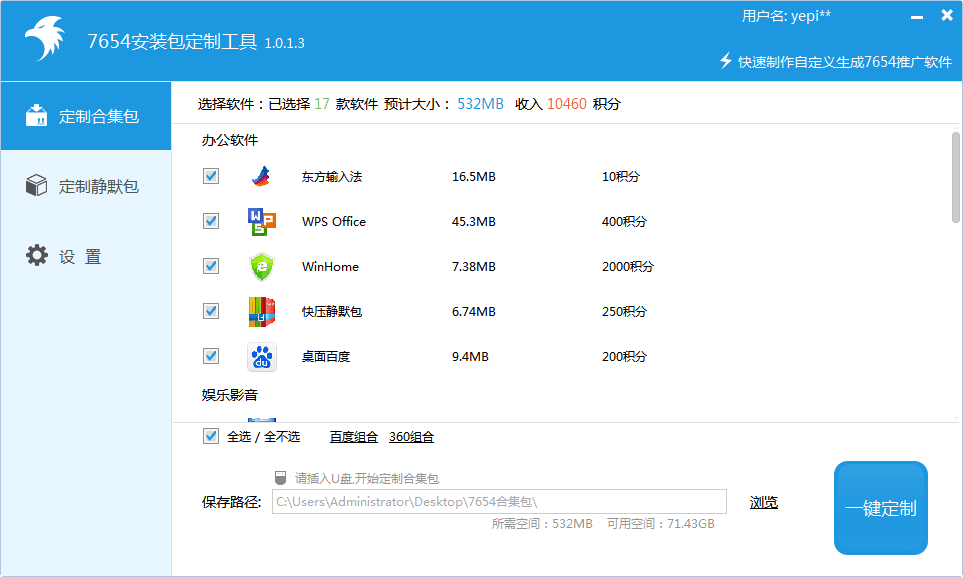Click the 45.3MB size of WPS Office
The height and width of the screenshot is (577, 963).
(474, 222)
